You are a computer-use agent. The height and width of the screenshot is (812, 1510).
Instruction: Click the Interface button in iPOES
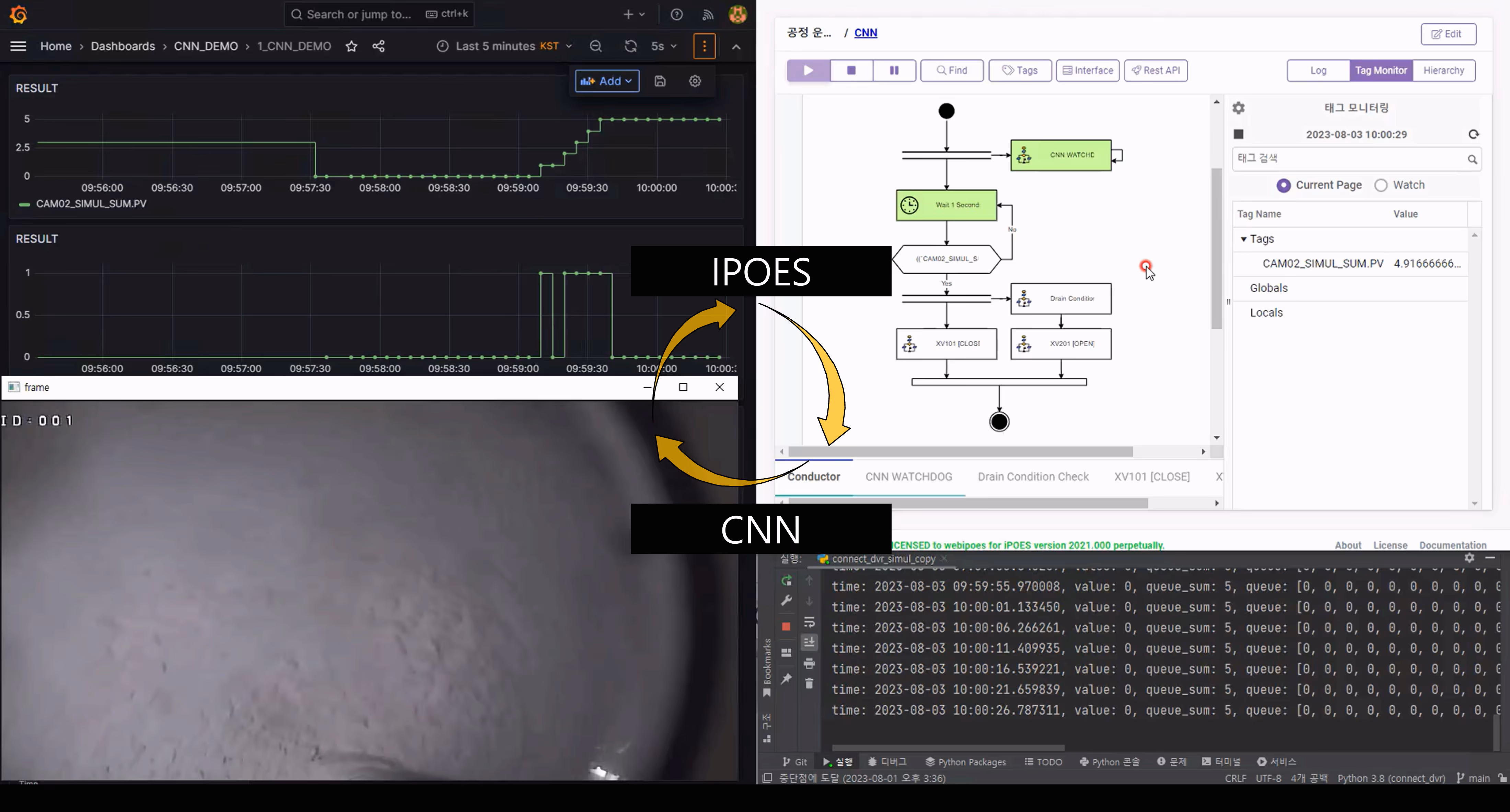pyautogui.click(x=1087, y=70)
